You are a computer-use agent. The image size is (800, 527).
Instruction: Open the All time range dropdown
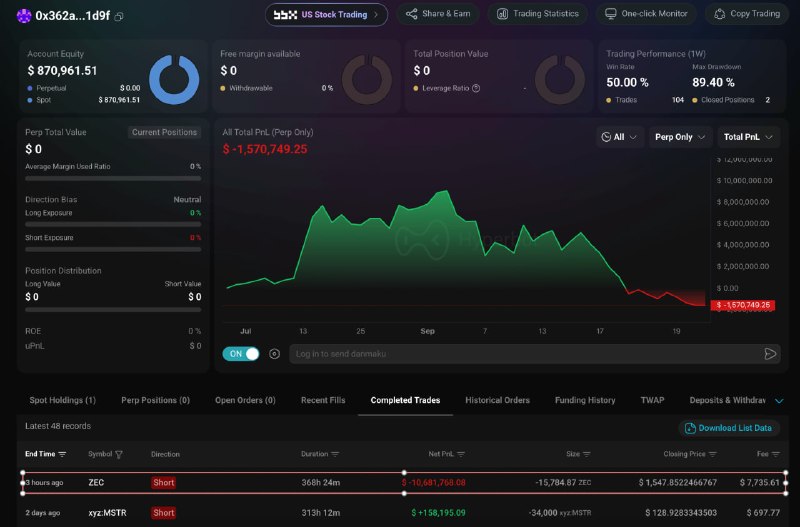pos(619,137)
